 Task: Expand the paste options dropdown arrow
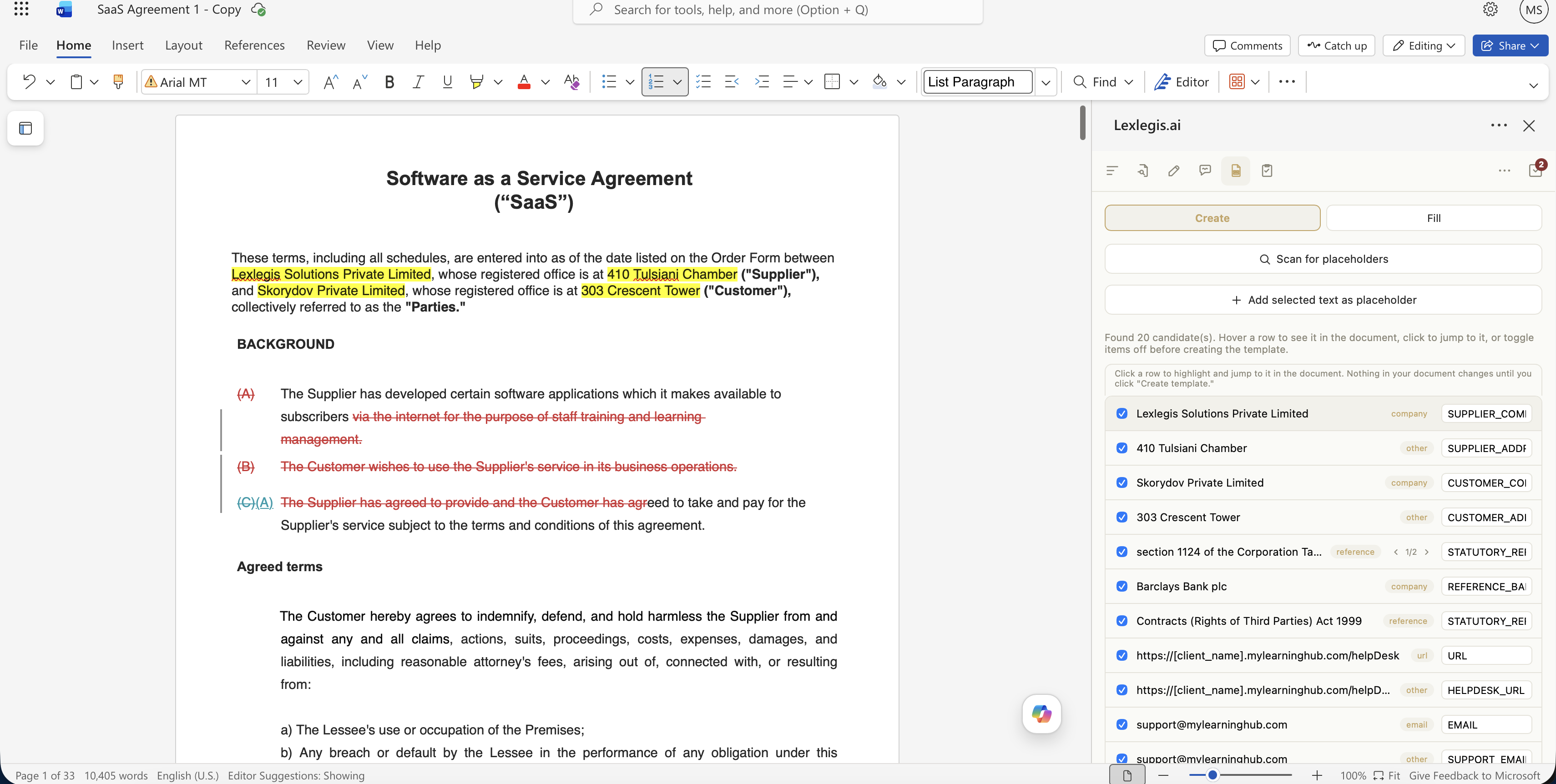pyautogui.click(x=94, y=81)
